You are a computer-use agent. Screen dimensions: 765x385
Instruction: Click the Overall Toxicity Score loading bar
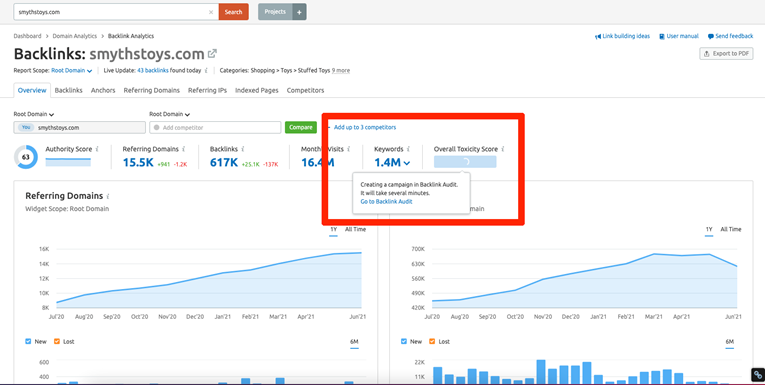465,162
